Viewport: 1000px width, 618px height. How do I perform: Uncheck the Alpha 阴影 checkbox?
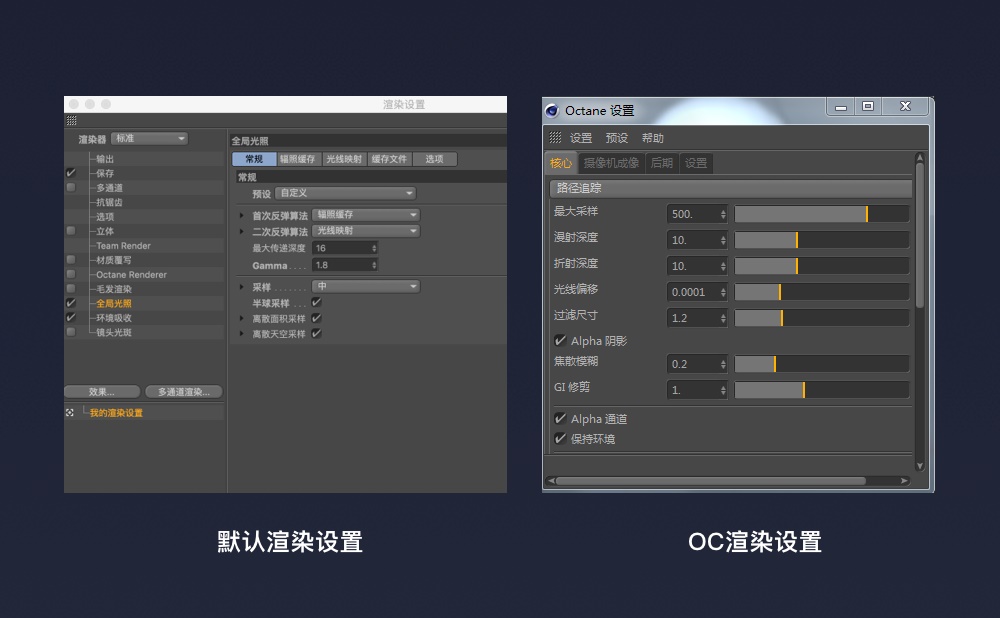tap(560, 341)
